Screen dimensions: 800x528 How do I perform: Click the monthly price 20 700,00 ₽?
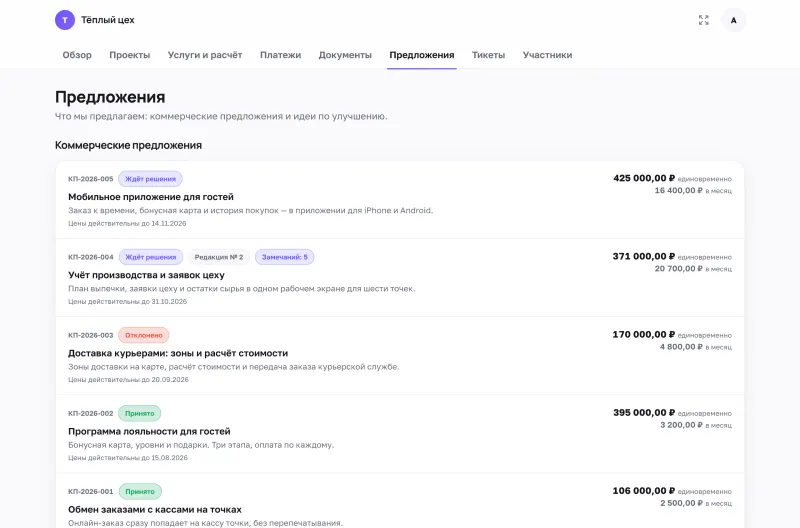pyautogui.click(x=679, y=268)
